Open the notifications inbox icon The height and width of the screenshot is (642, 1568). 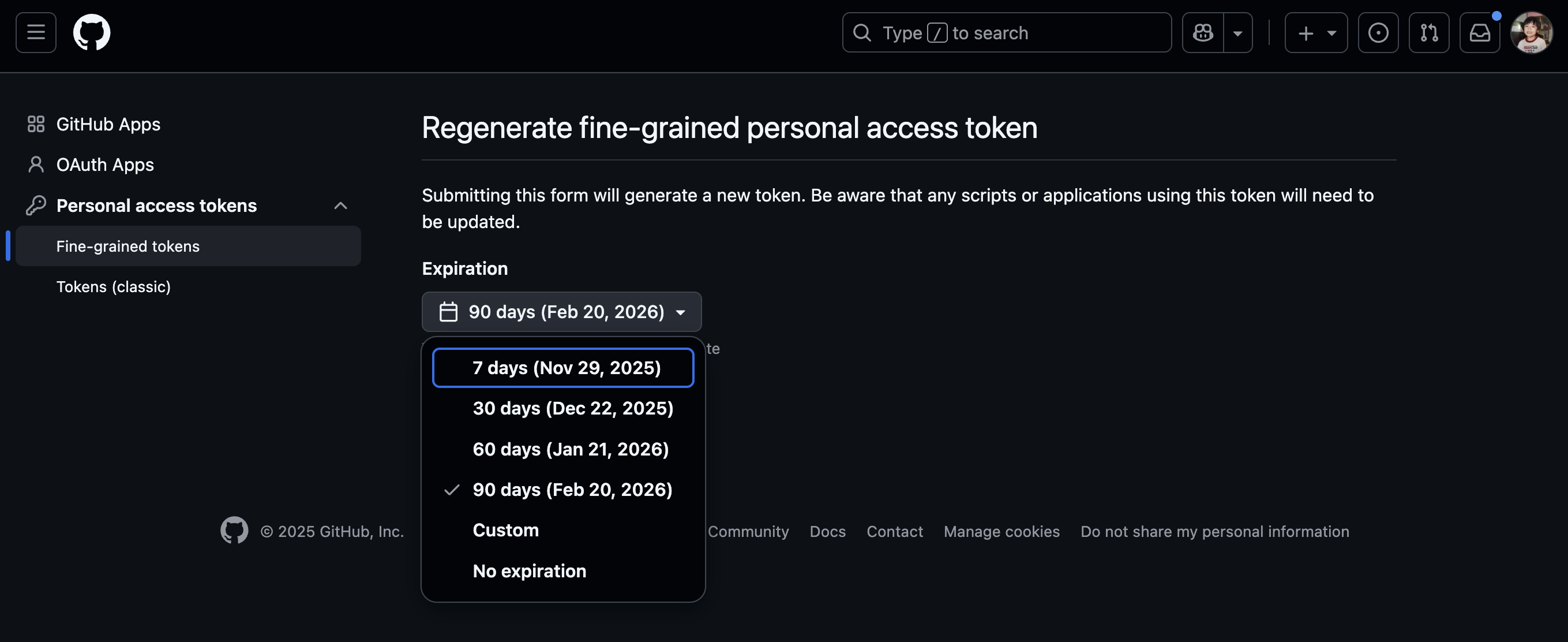click(1480, 32)
